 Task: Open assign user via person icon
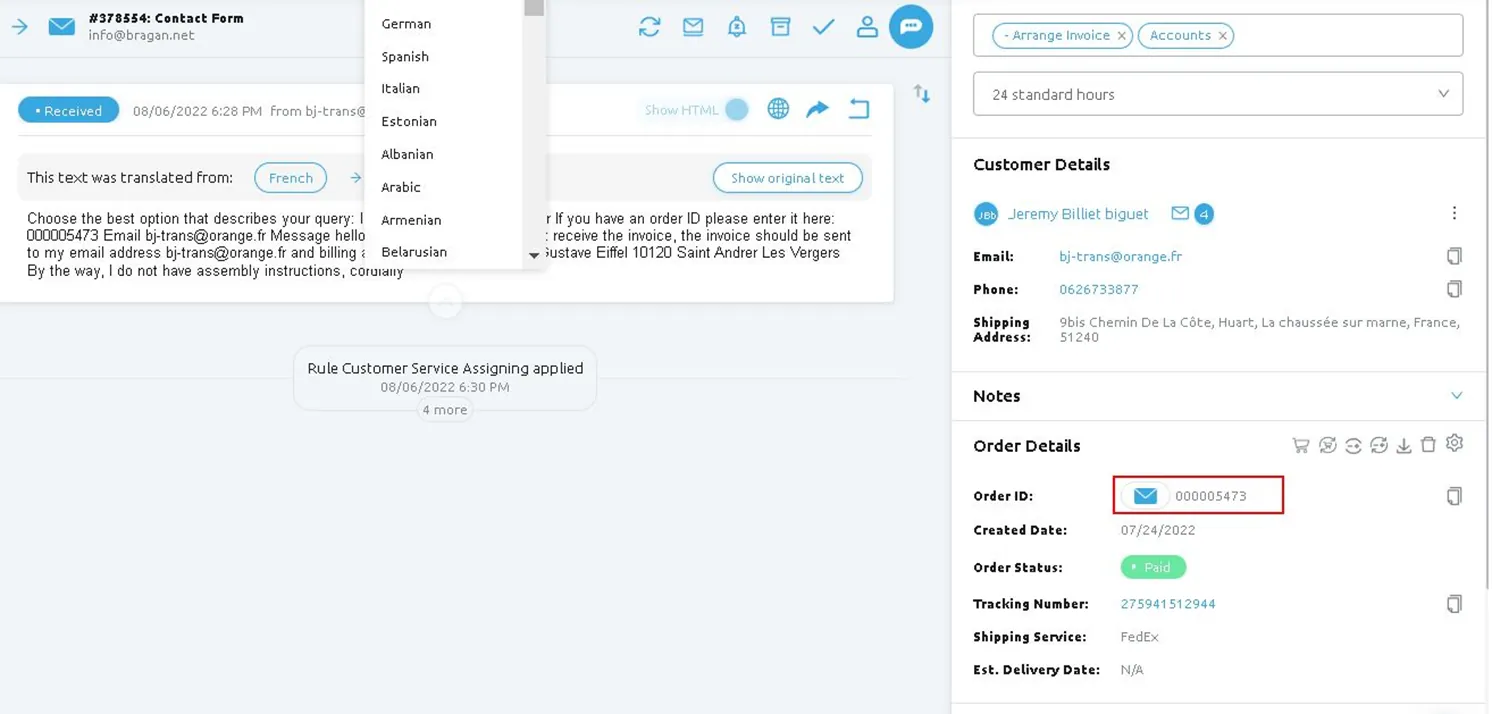pos(867,27)
